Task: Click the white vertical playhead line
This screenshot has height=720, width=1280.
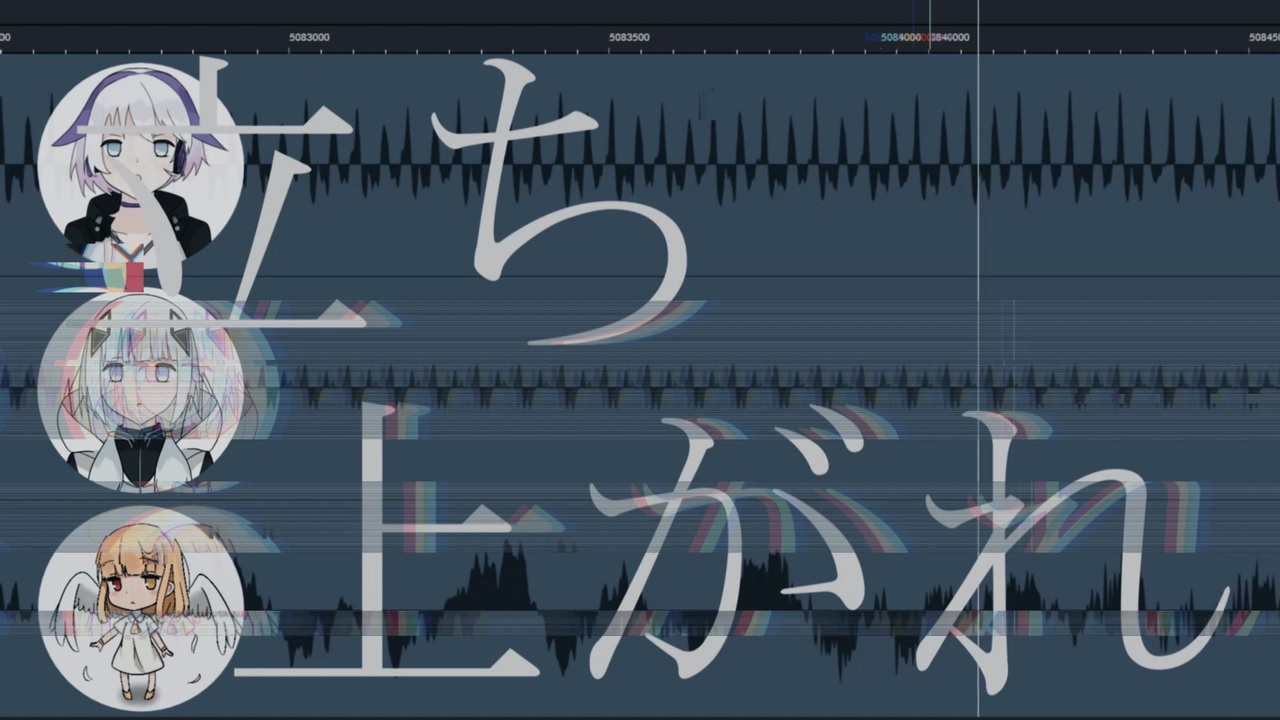Action: 978,360
